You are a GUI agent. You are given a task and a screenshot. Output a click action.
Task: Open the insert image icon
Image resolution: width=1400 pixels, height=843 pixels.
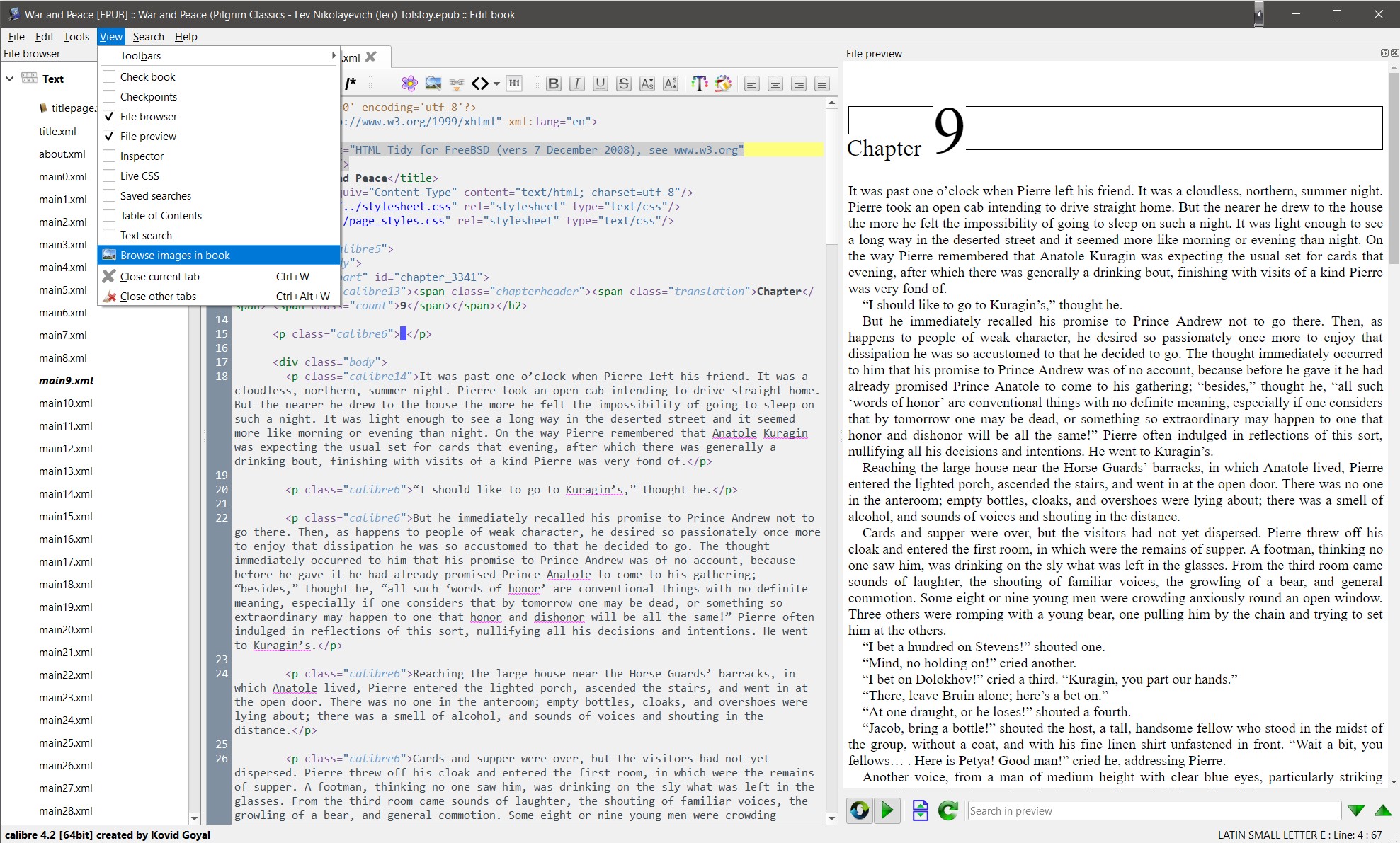[433, 84]
